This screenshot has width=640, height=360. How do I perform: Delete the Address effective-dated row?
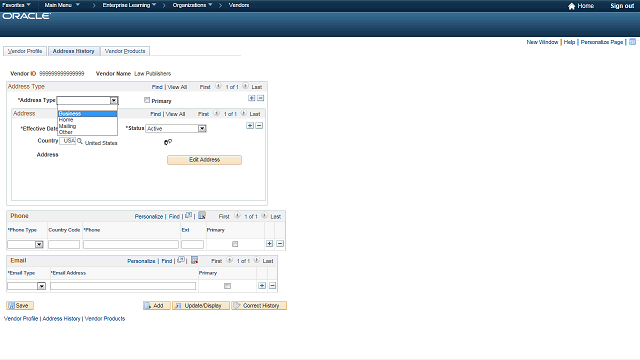pyautogui.click(x=259, y=126)
